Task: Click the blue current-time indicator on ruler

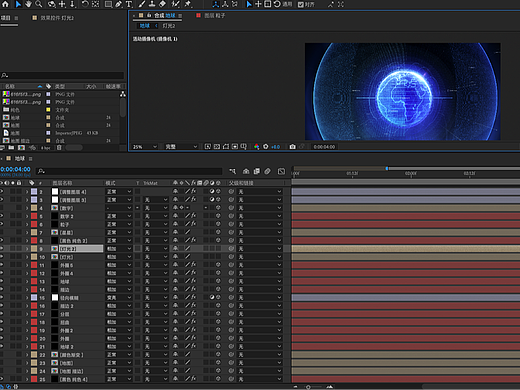Action: pyautogui.click(x=387, y=169)
